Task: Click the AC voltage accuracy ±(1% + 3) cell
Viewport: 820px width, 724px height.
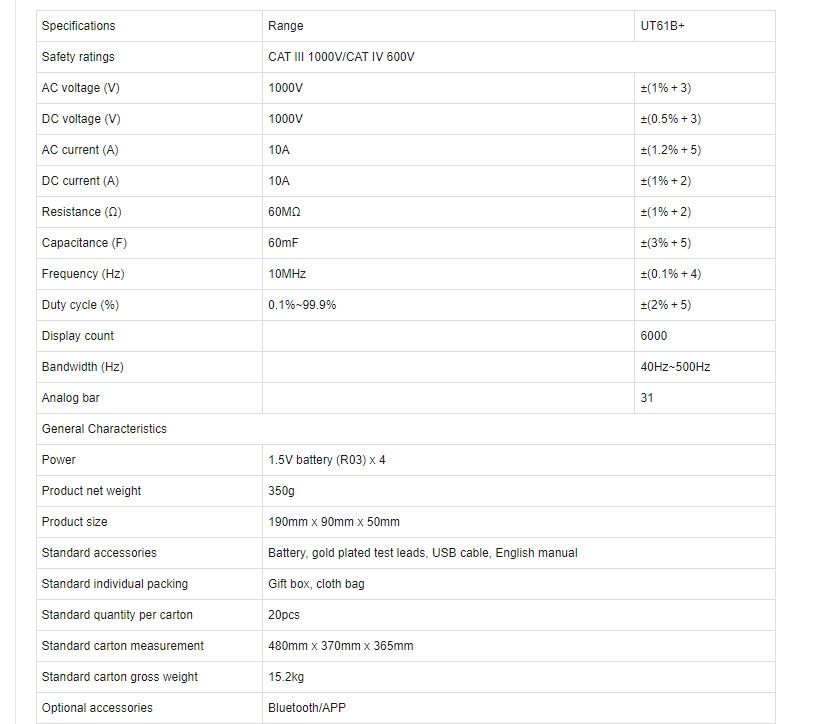Action: pos(704,88)
